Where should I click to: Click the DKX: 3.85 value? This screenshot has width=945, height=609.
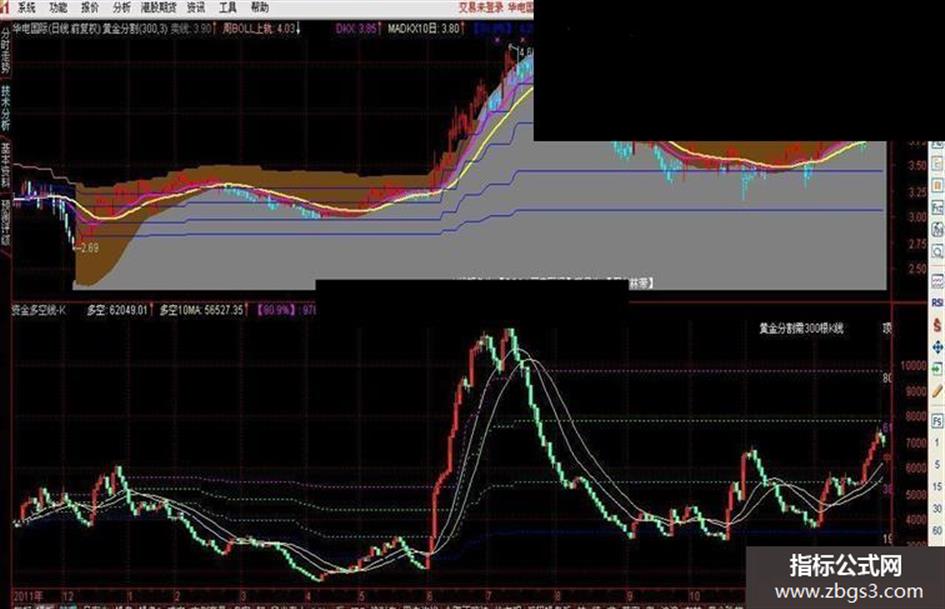tap(357, 28)
